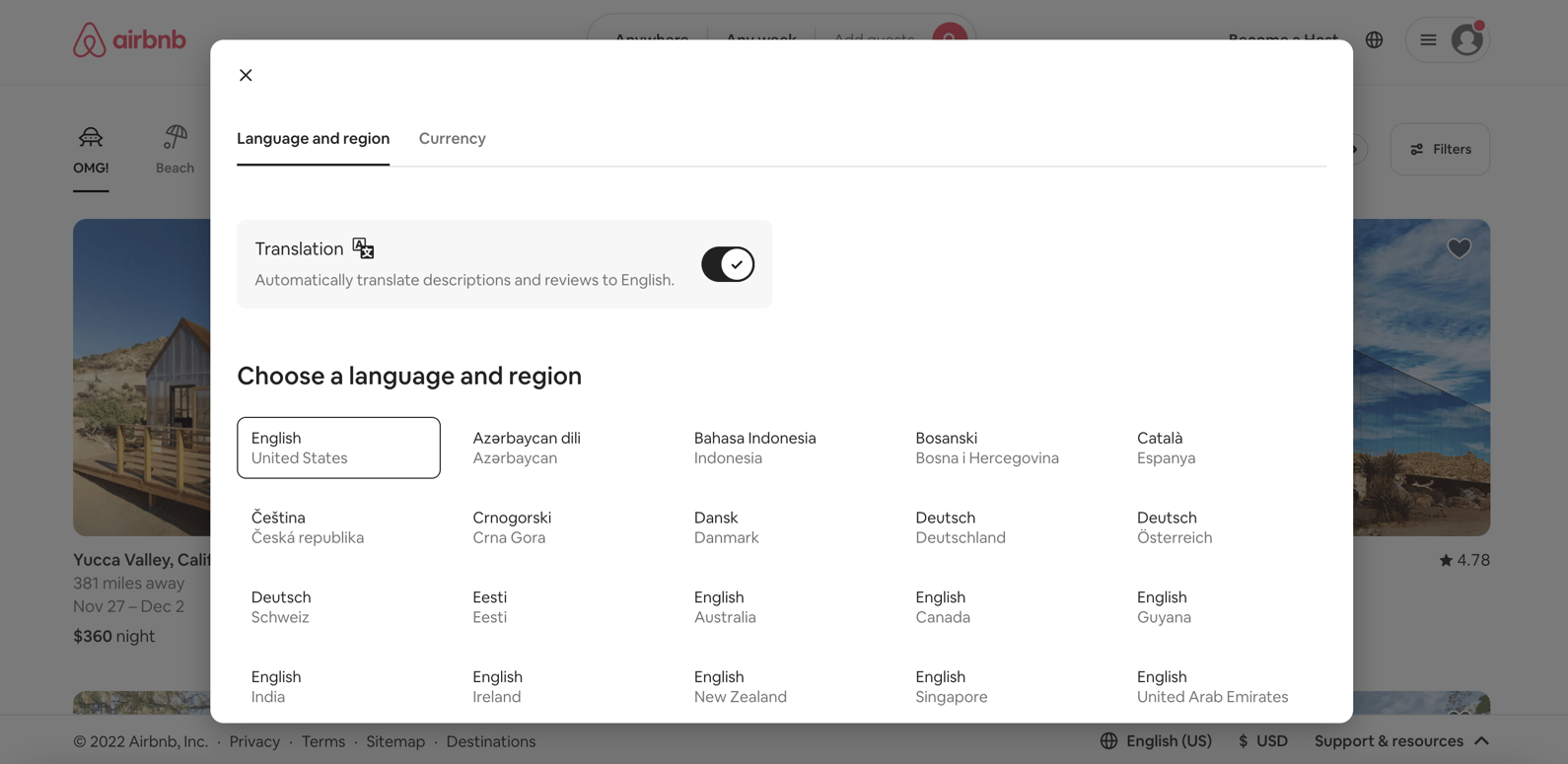The height and width of the screenshot is (764, 1568).
Task: Select English United States option
Action: click(338, 448)
